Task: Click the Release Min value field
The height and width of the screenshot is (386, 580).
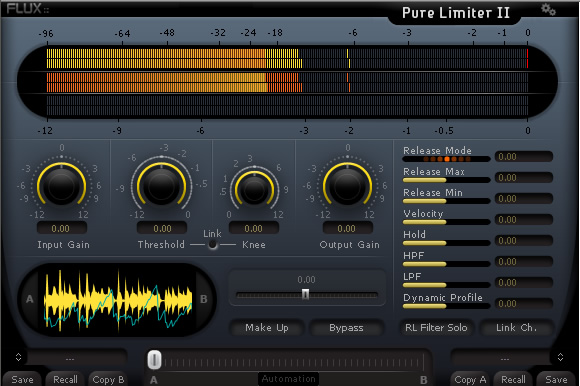Action: click(x=523, y=199)
